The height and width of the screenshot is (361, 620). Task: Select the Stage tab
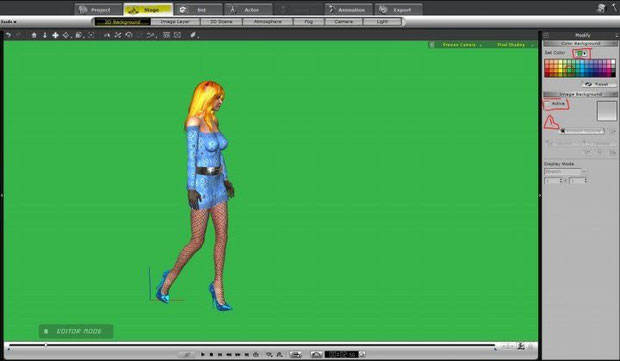click(x=148, y=9)
